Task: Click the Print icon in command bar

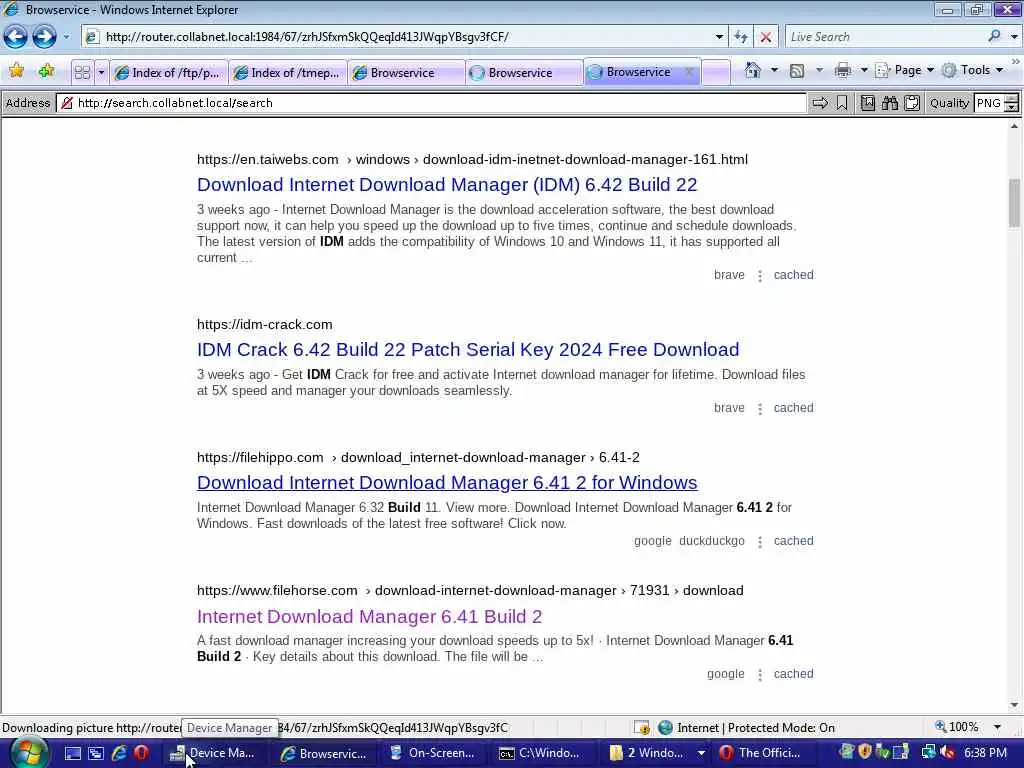Action: point(842,71)
